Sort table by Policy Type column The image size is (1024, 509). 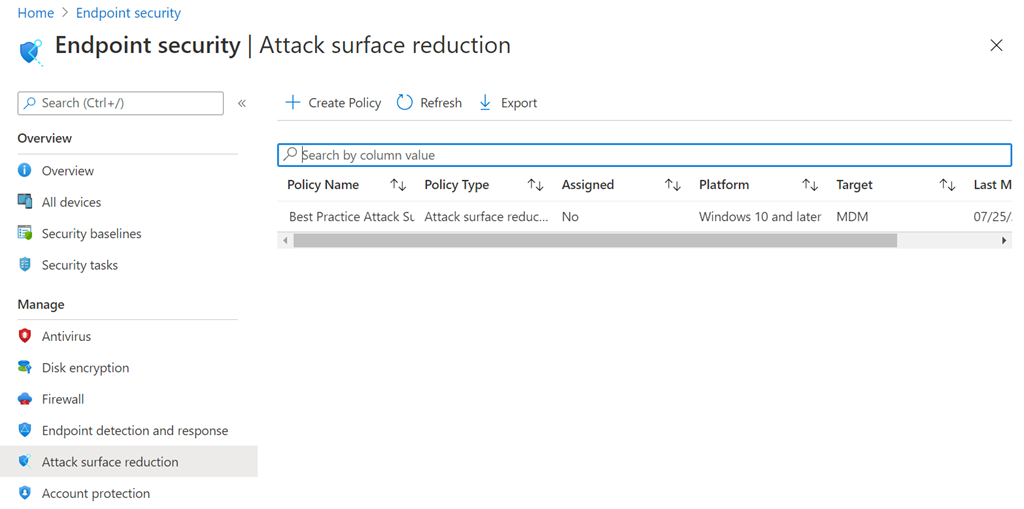coord(535,185)
